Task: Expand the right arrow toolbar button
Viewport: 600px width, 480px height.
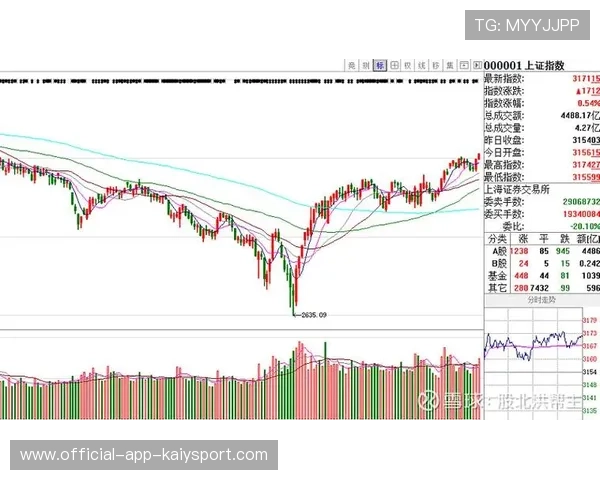Action: point(477,64)
